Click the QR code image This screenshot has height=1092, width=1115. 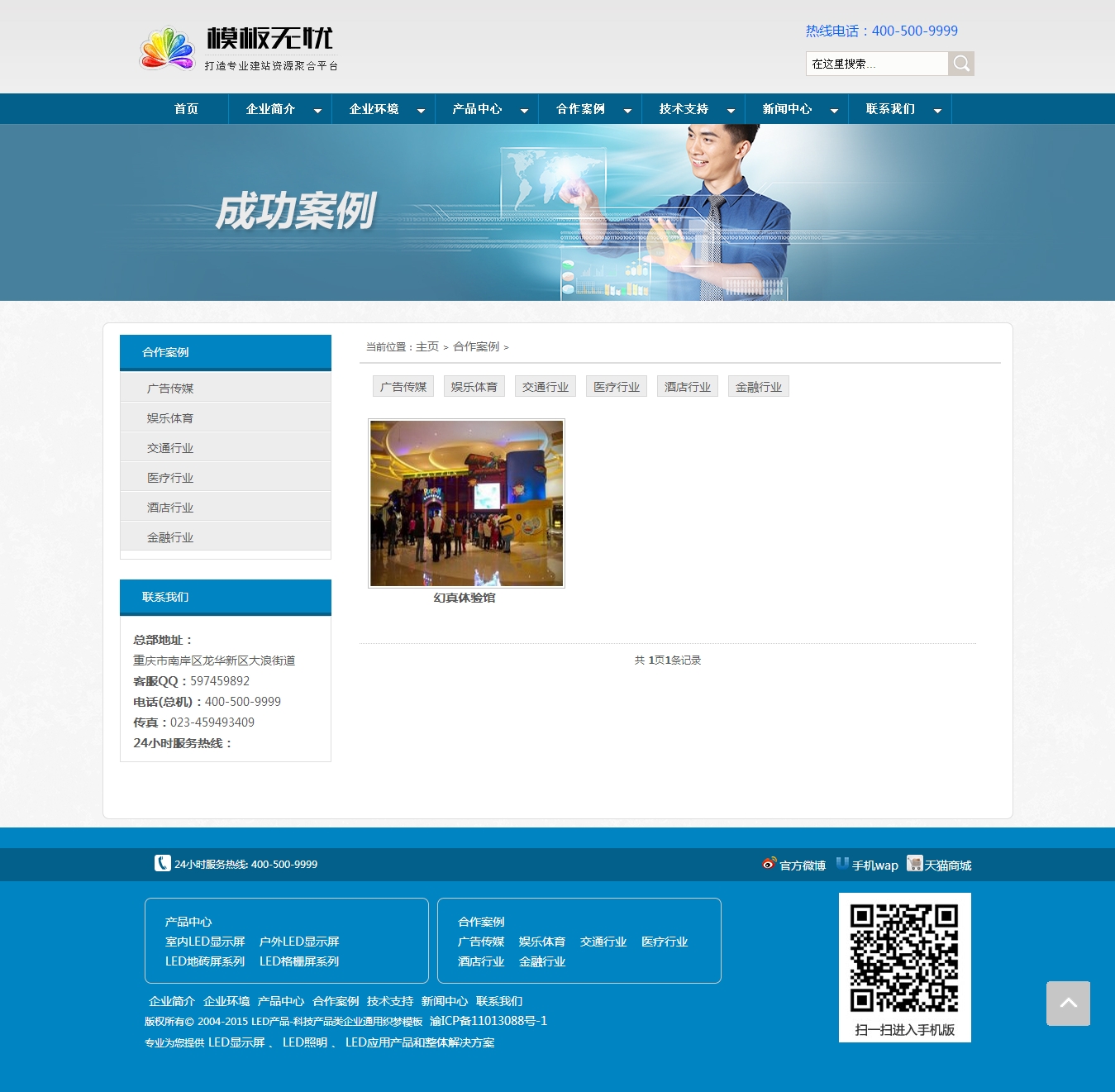(904, 958)
